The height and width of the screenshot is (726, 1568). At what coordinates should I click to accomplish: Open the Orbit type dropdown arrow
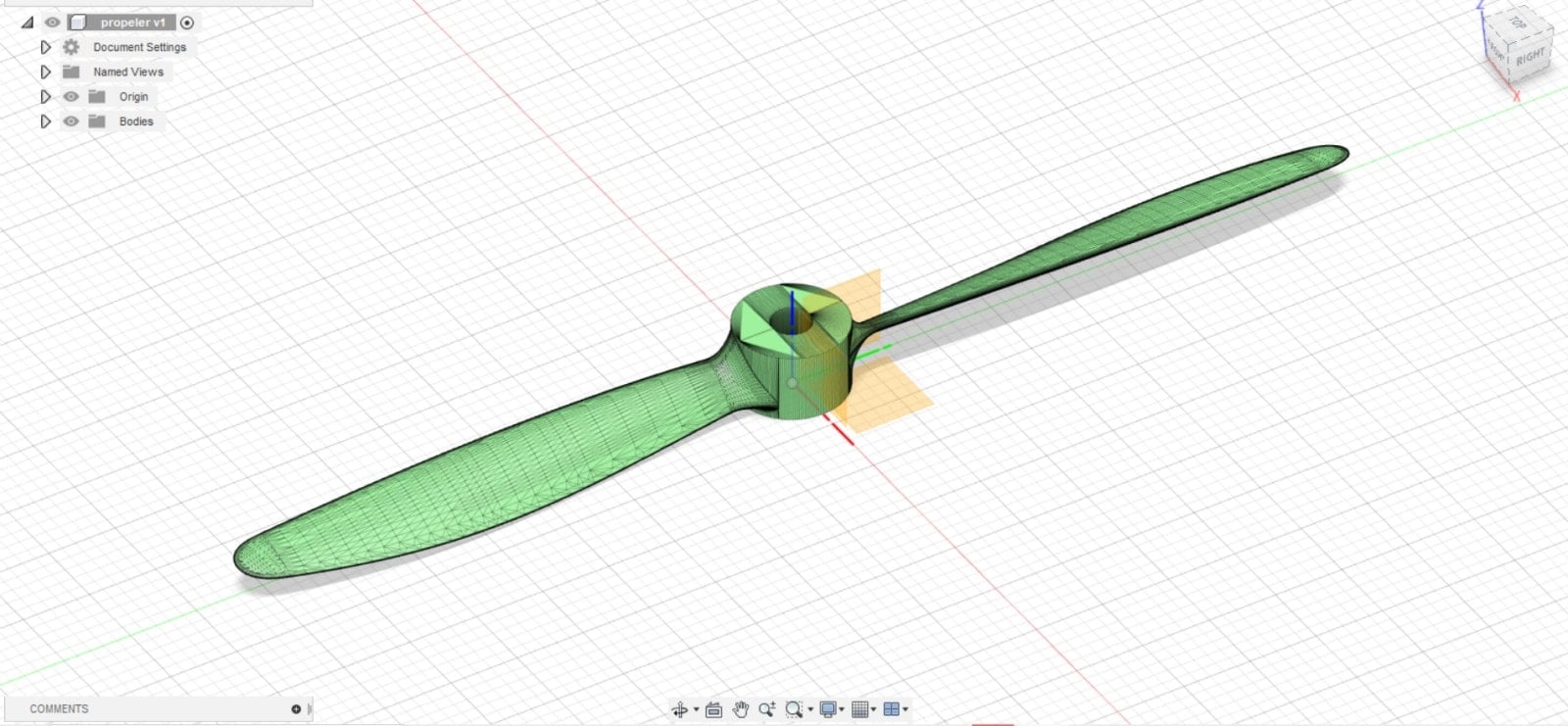click(x=696, y=709)
